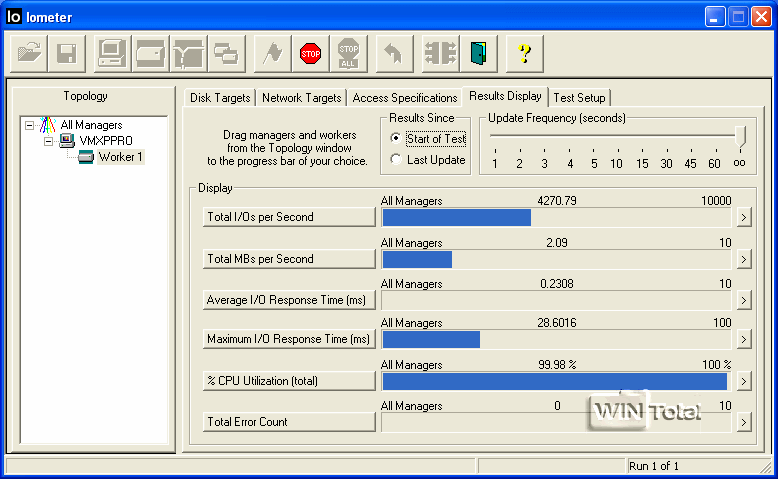Exit Iometer via door icon
Viewport: 778px width, 479px height.
click(x=478, y=53)
